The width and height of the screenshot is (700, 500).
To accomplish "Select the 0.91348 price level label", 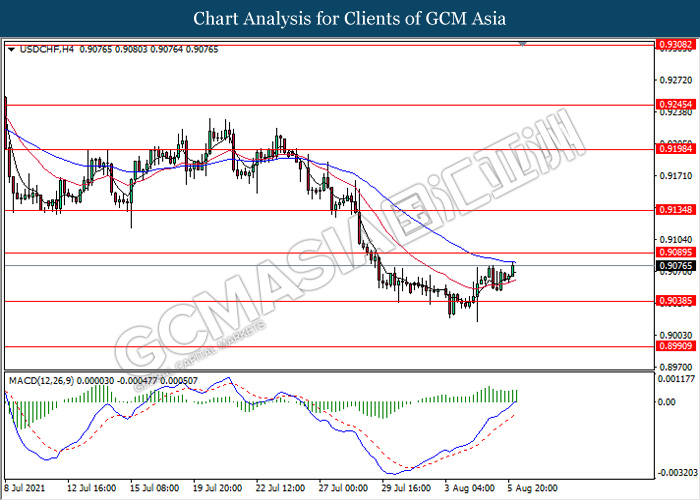I will coord(676,209).
